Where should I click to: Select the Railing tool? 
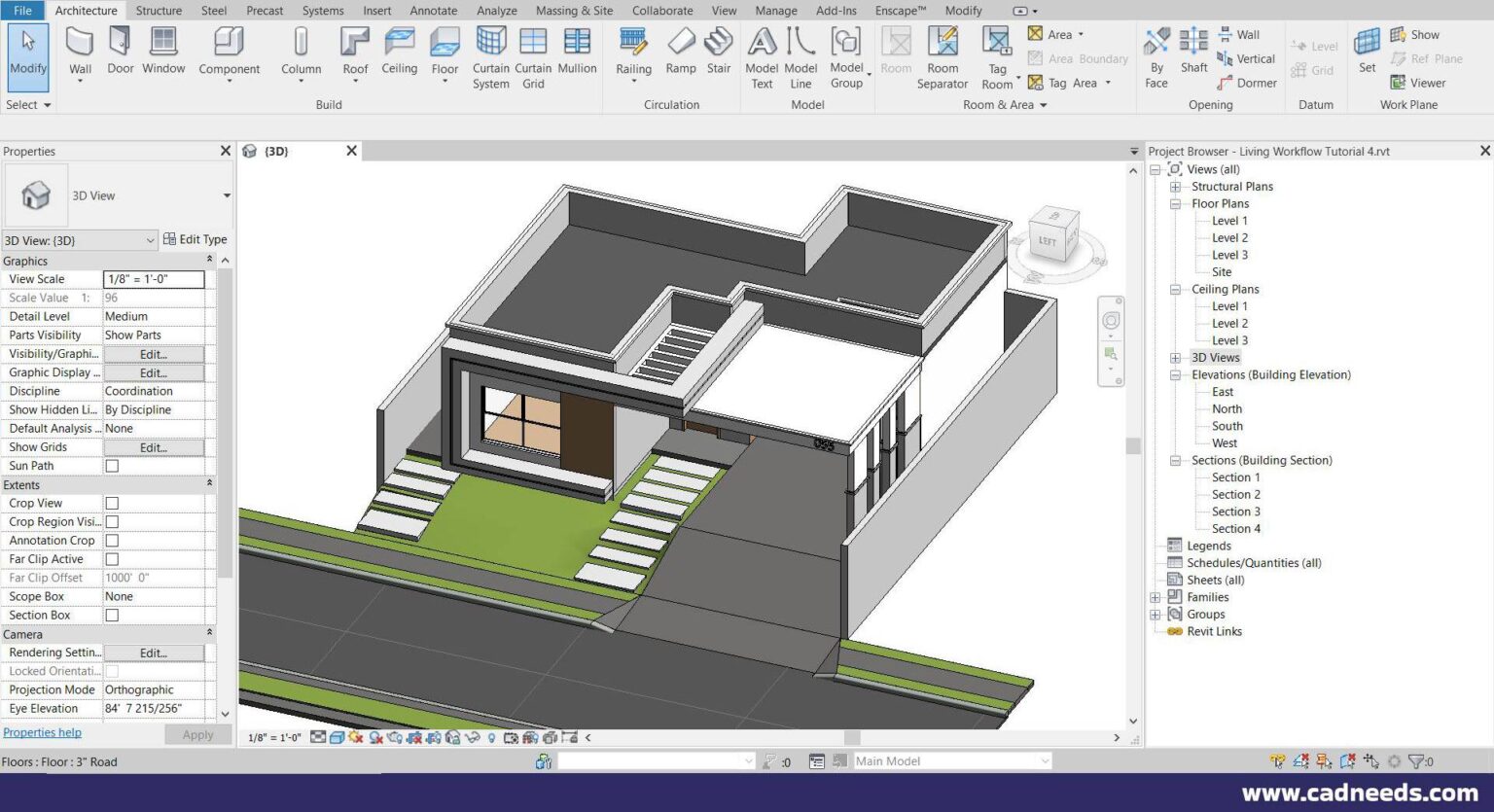click(633, 51)
